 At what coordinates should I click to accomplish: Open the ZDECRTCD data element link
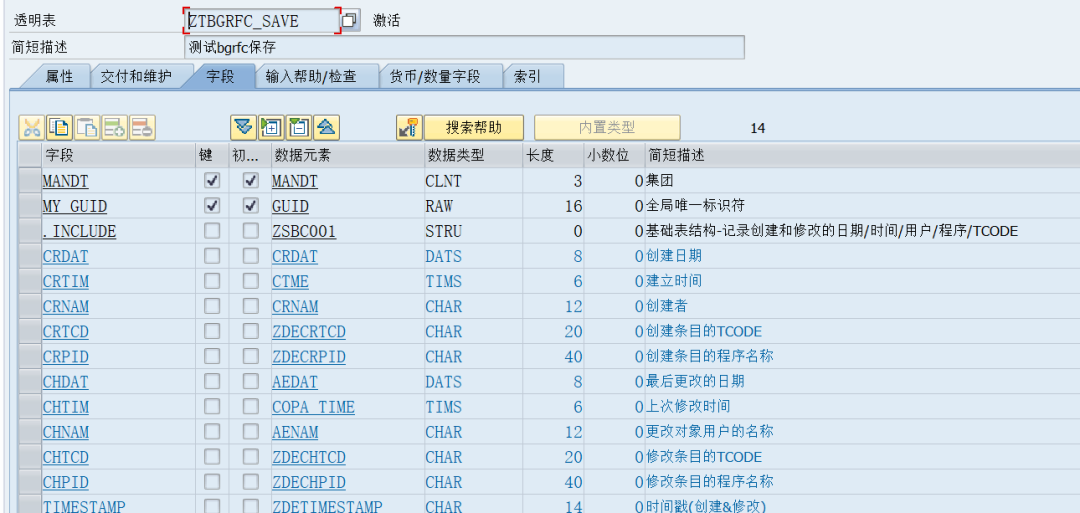[x=309, y=332]
